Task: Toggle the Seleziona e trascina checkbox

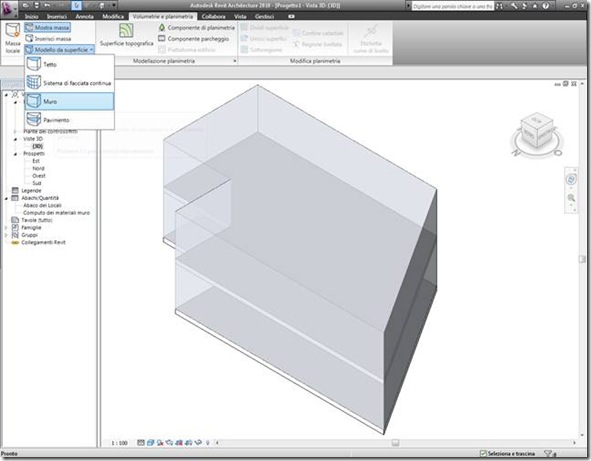Action: [483, 453]
